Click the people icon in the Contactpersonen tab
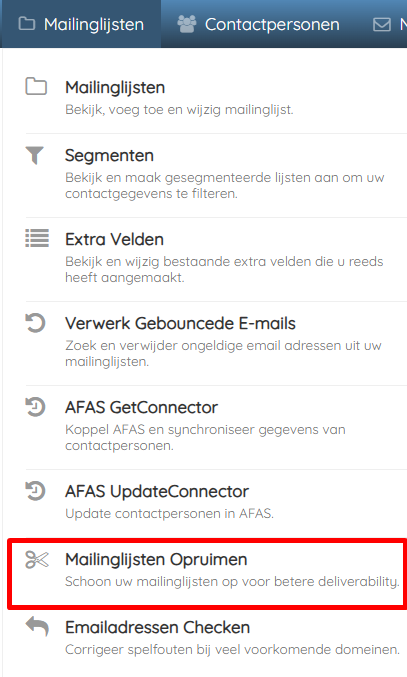This screenshot has height=677, width=407. click(x=187, y=24)
